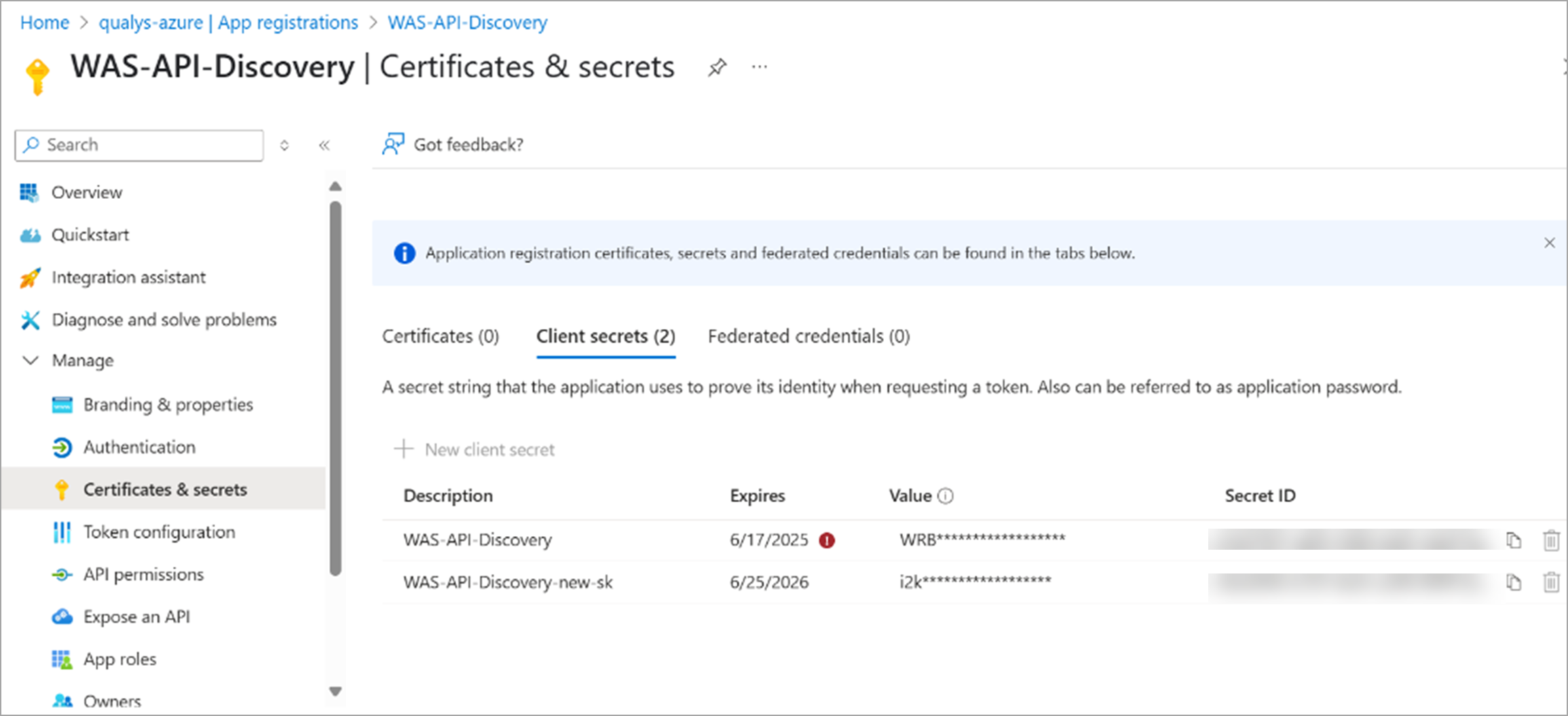Delete the WAS-API-Discovery-new-sk secret
Viewport: 1568px width, 716px height.
[1551, 582]
